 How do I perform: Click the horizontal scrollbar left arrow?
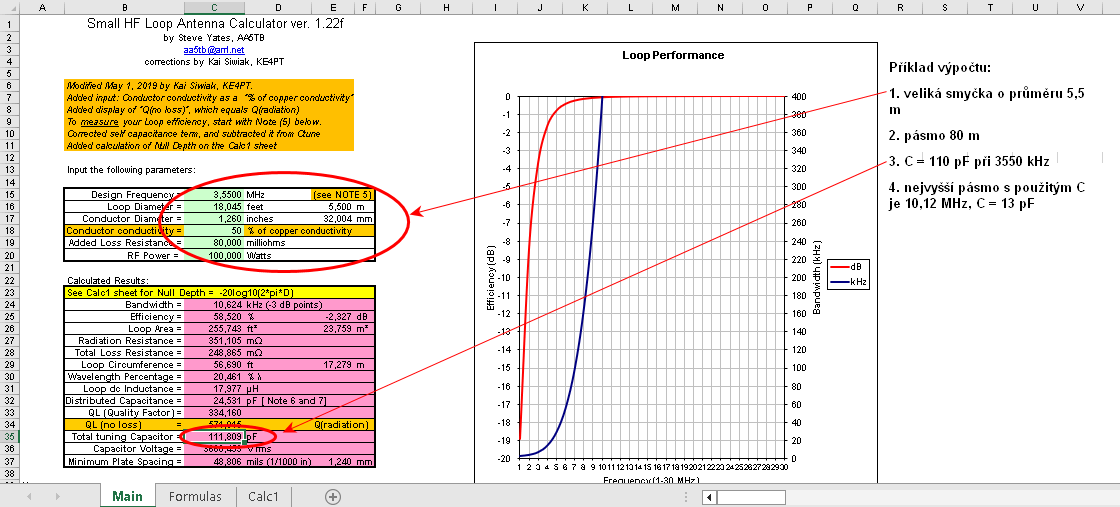coord(708,496)
